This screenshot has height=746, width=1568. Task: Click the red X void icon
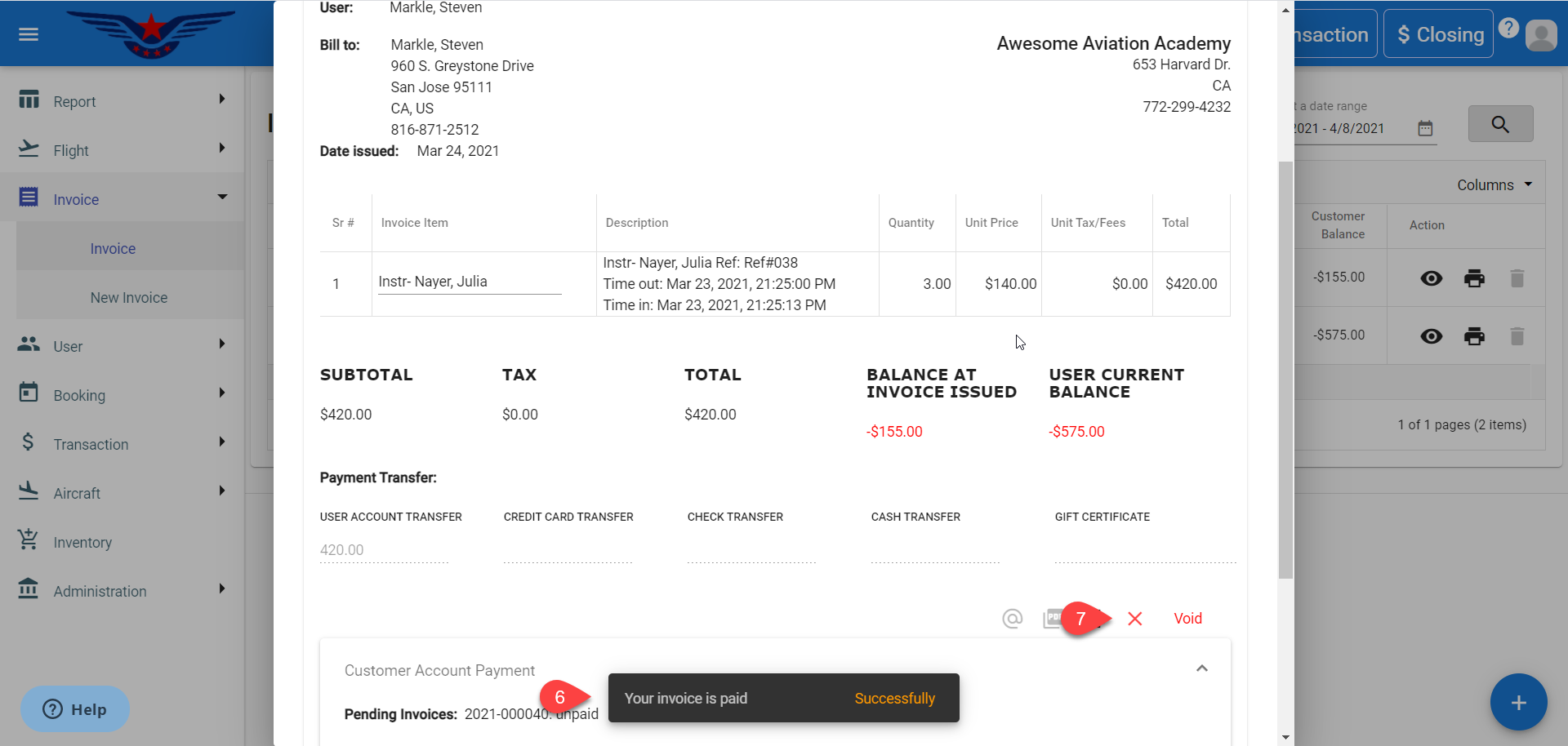tap(1134, 619)
